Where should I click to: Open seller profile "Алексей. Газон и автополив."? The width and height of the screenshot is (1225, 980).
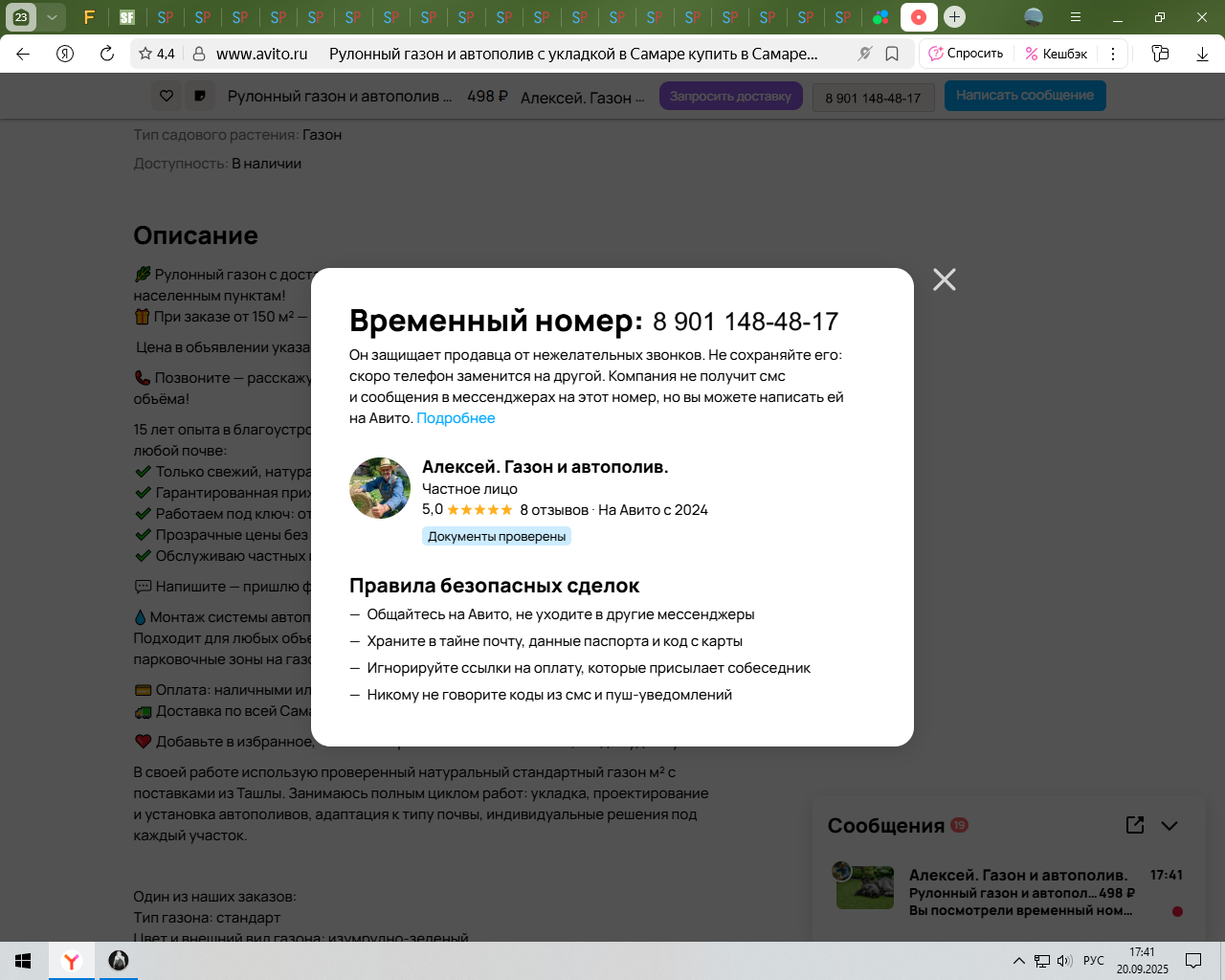click(546, 467)
